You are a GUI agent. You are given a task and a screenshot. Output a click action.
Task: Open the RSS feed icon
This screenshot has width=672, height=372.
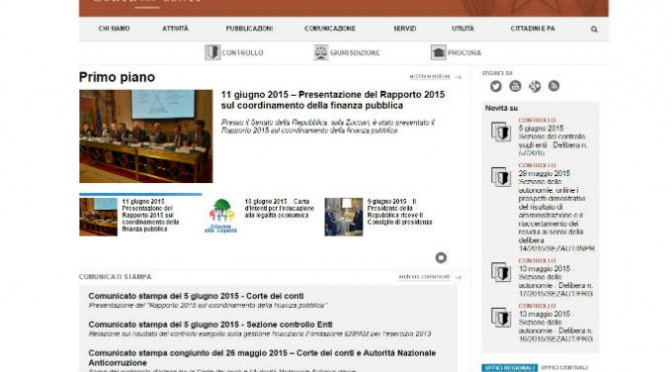(x=554, y=86)
